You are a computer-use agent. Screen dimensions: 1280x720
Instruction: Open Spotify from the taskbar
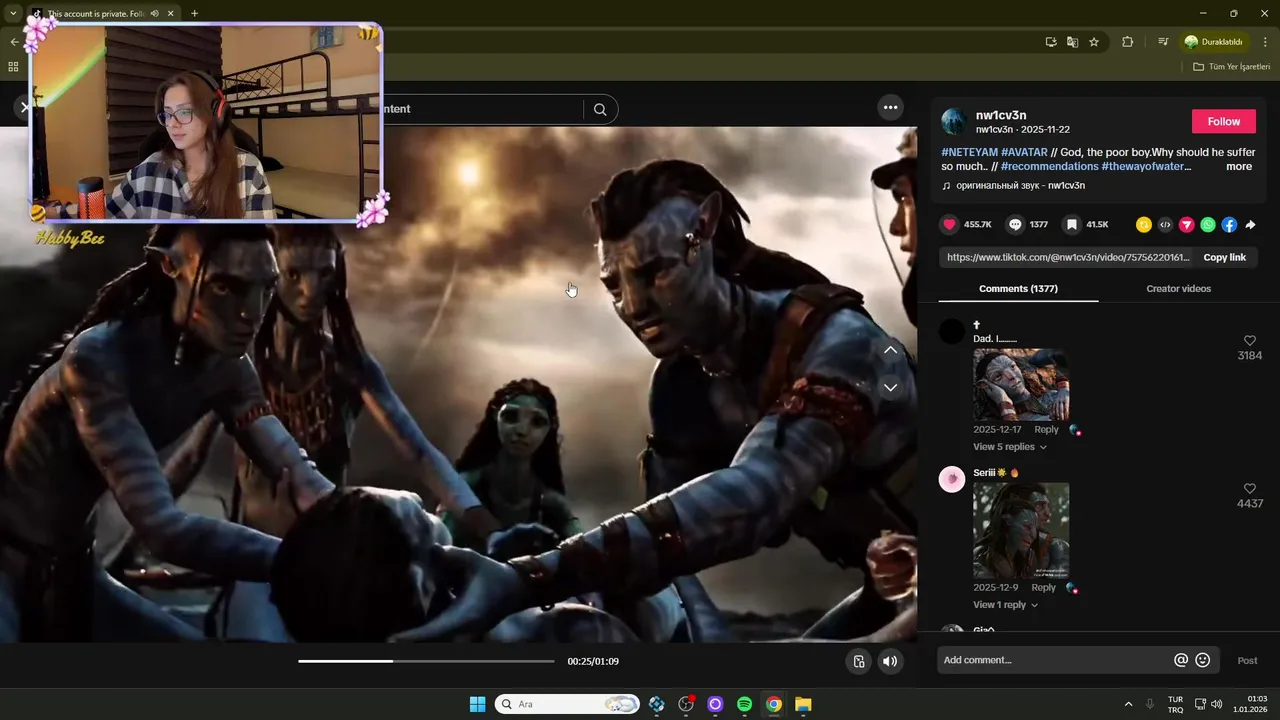coord(744,704)
